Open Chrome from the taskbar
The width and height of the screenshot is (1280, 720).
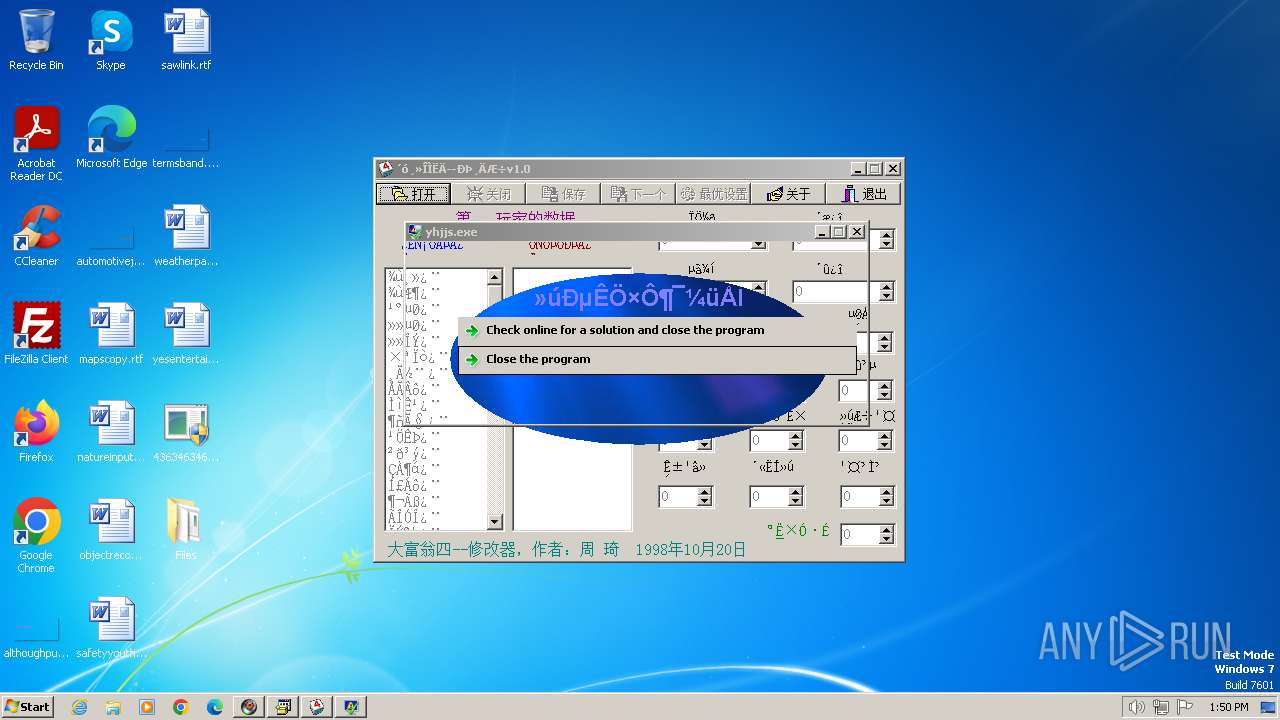tap(181, 707)
